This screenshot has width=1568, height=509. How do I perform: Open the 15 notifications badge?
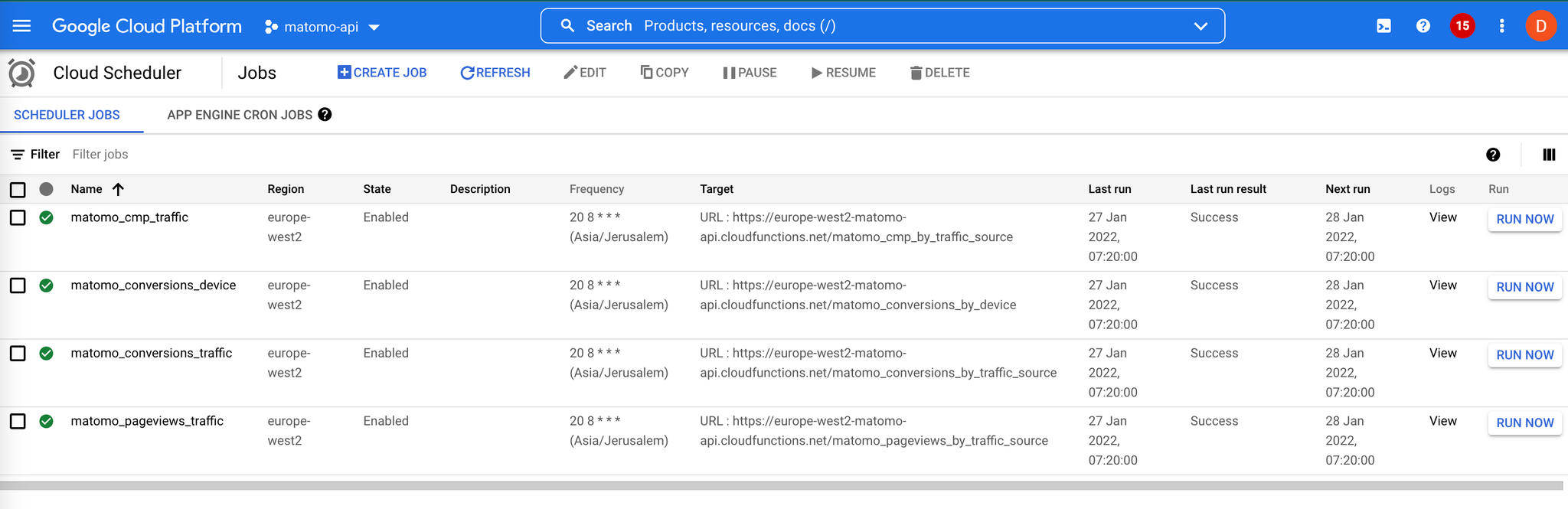coord(1462,26)
